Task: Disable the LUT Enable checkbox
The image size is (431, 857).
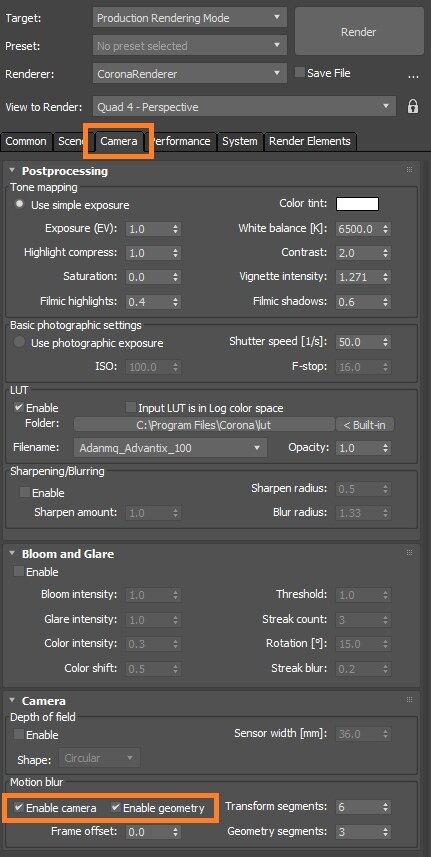Action: click(x=19, y=408)
